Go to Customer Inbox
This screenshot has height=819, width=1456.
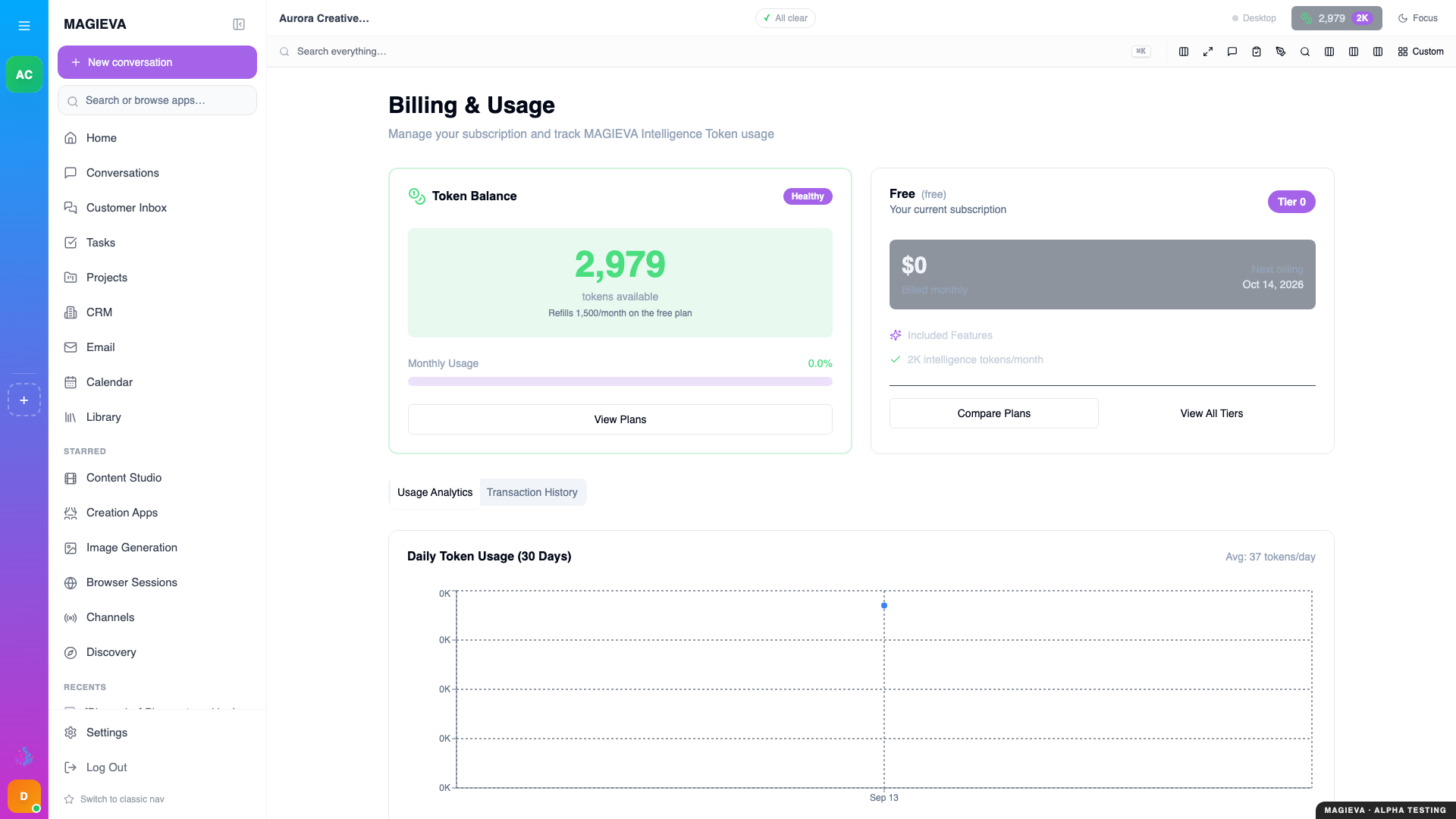[158, 208]
